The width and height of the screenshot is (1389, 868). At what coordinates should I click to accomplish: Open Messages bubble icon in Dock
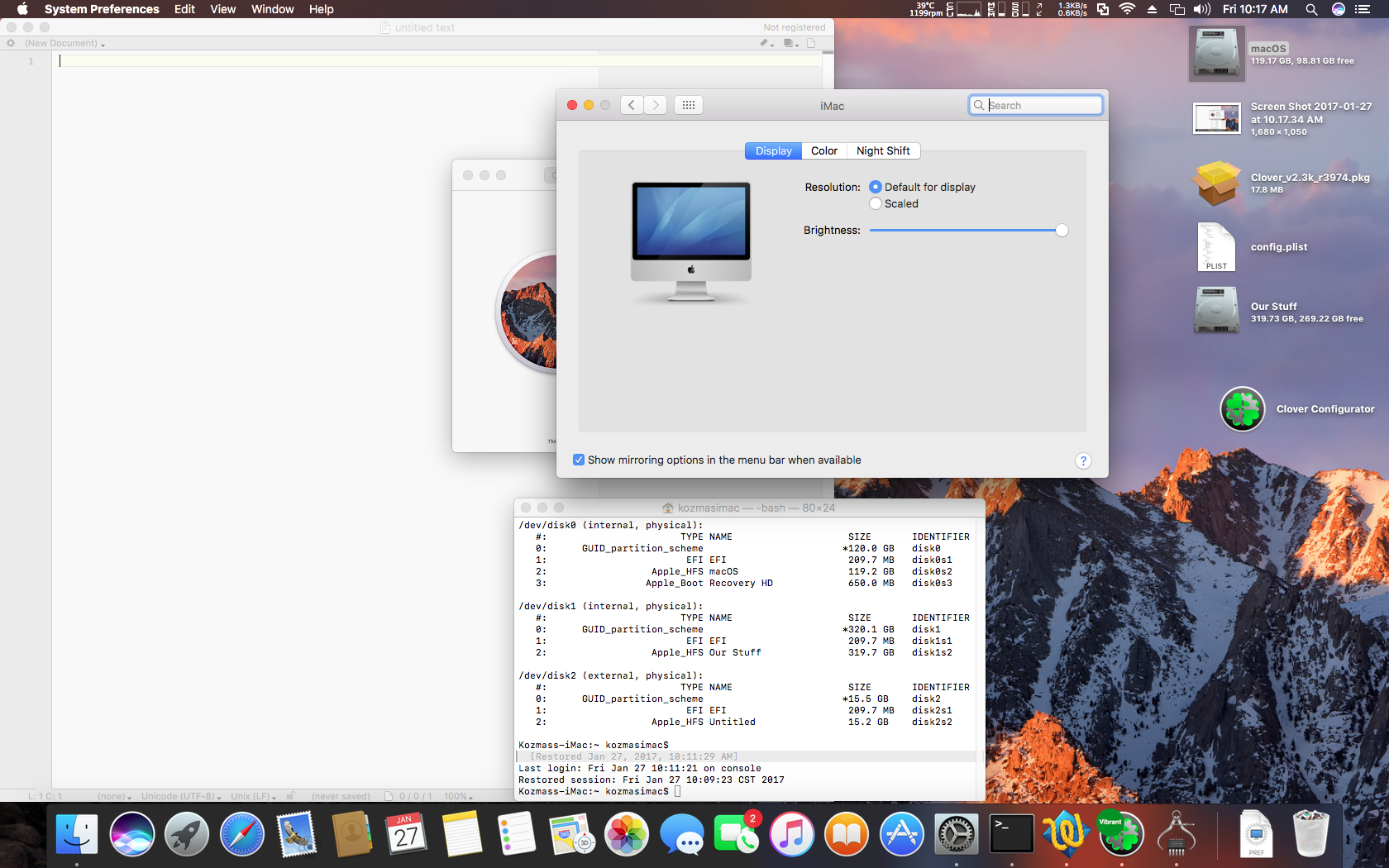coord(682,834)
